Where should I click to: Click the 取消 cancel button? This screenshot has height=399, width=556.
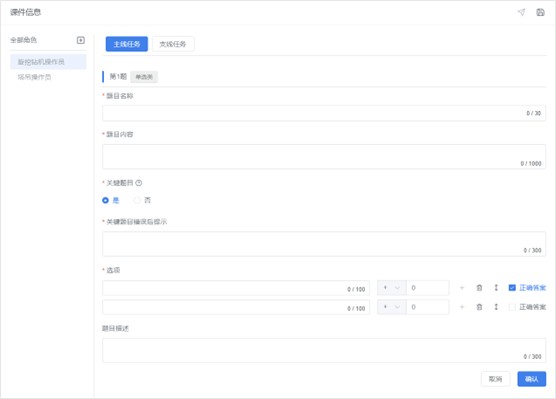[495, 379]
